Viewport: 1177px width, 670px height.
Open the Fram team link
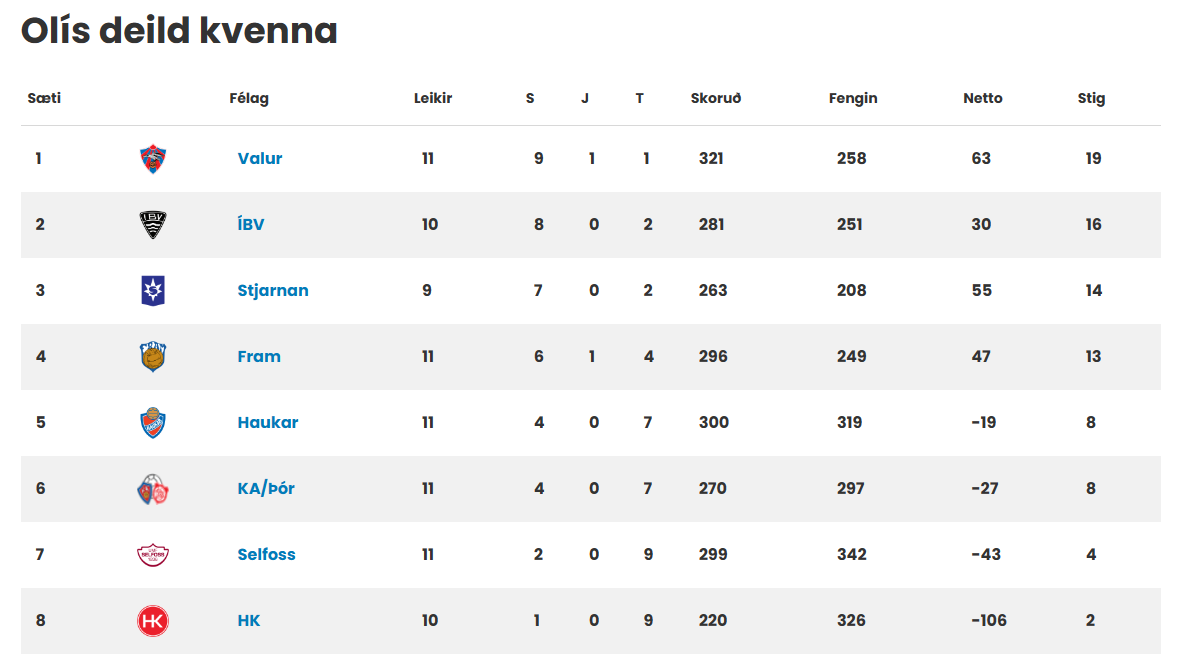point(259,356)
